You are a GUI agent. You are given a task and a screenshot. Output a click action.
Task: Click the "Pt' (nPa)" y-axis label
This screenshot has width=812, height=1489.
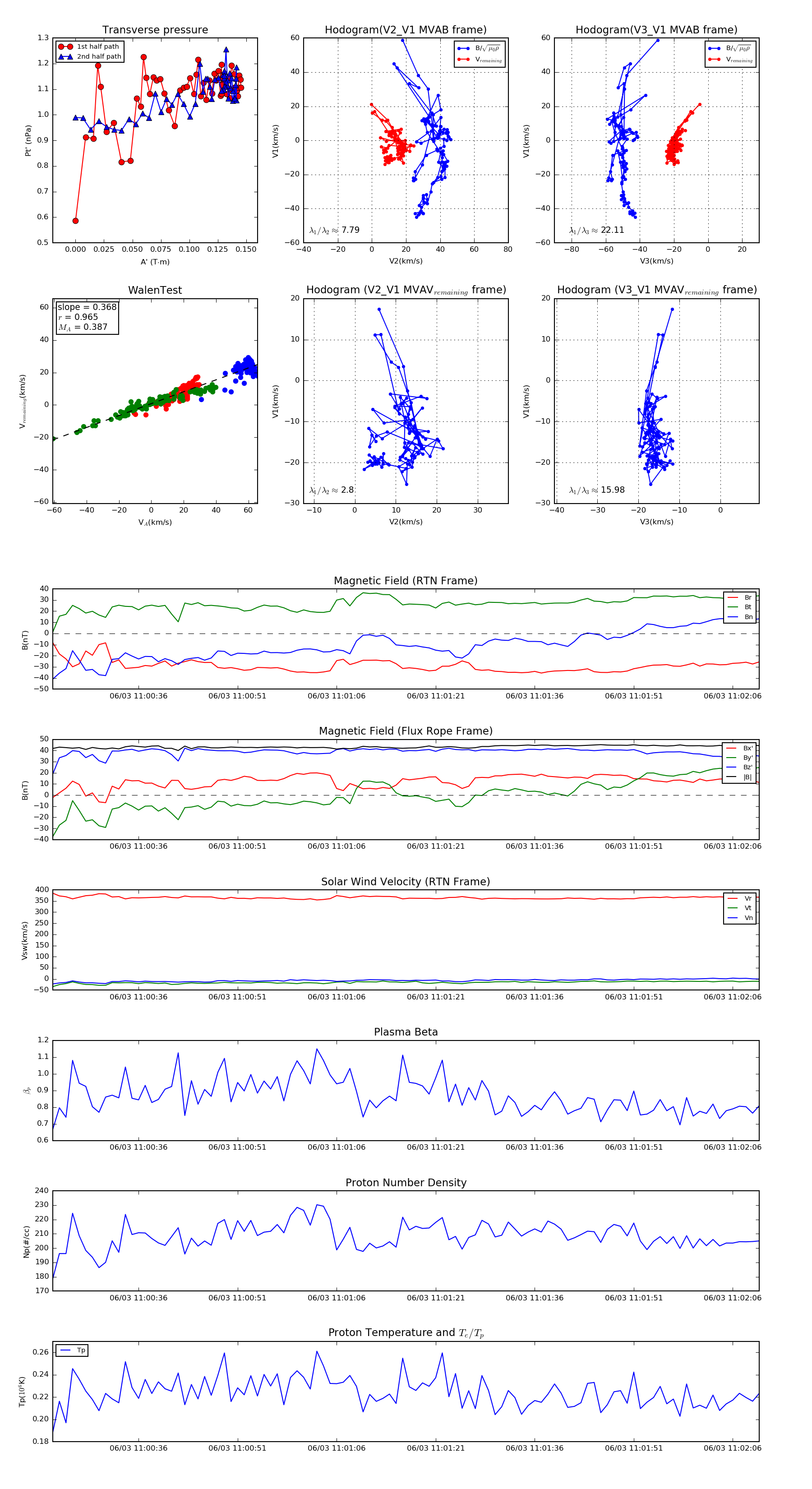28,140
